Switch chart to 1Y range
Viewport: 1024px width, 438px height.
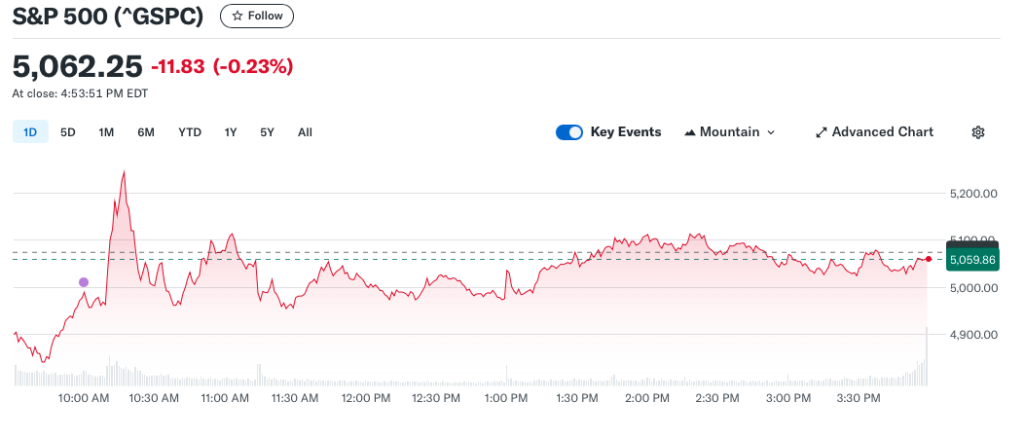tap(231, 132)
